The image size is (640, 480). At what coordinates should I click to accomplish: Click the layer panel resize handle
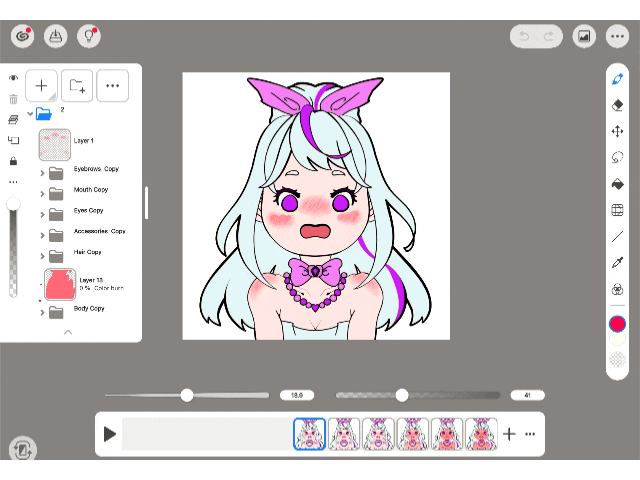147,203
